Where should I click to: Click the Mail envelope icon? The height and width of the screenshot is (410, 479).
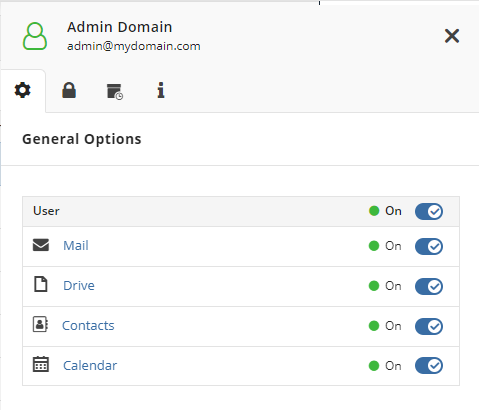41,245
